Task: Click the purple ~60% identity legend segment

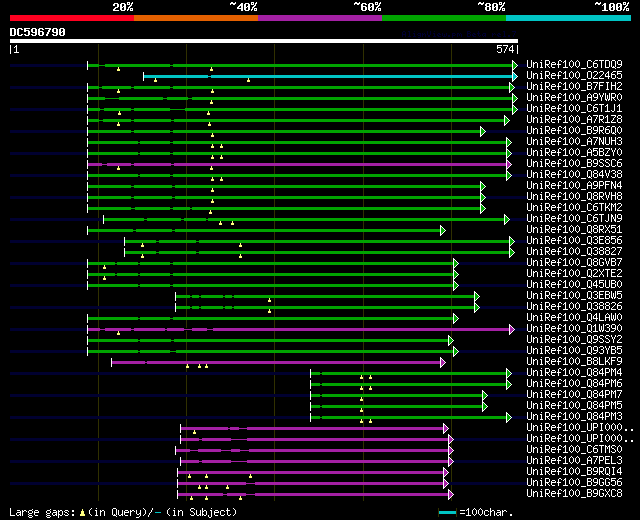Action: coord(320,18)
